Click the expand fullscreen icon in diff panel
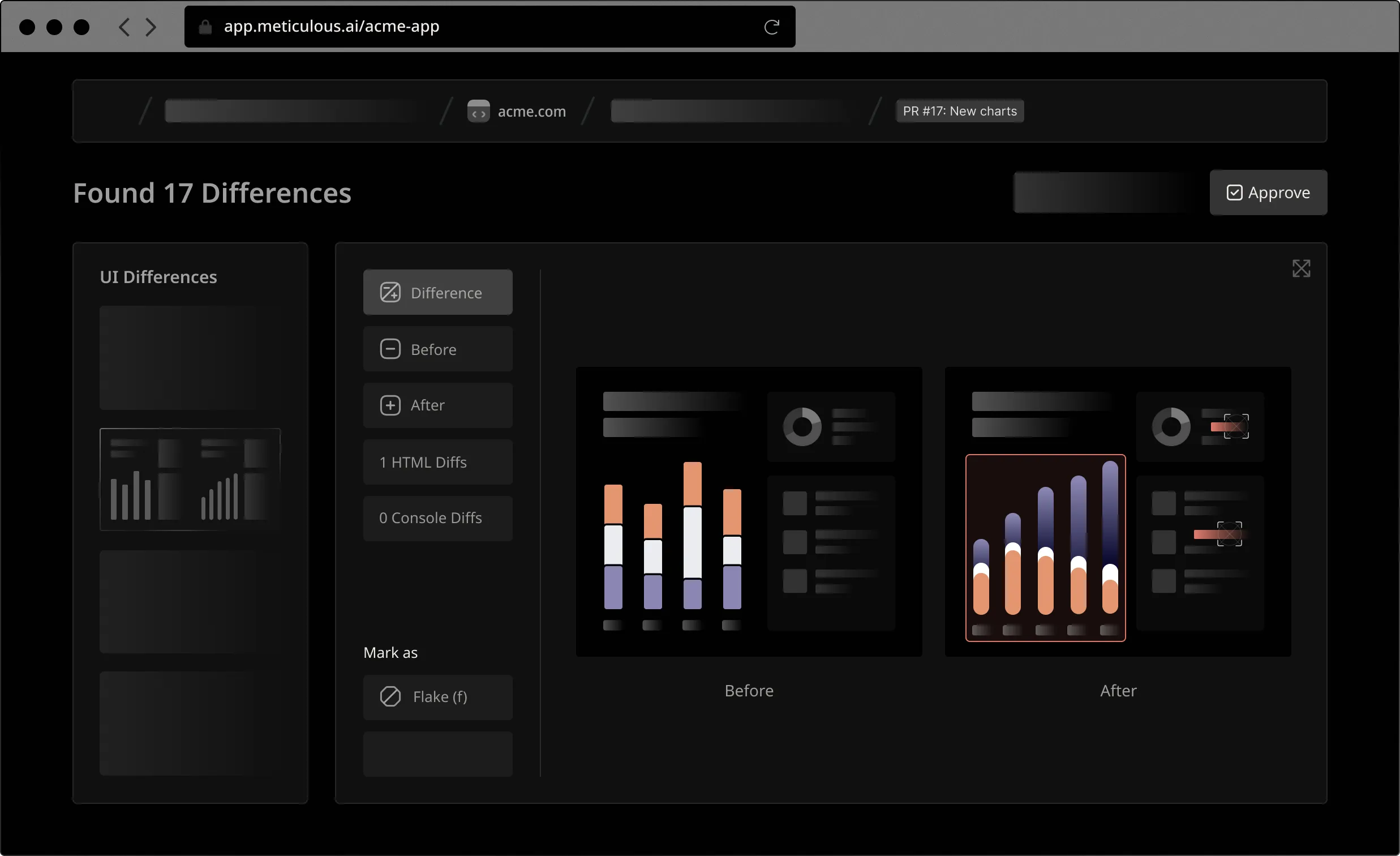Screen dimensions: 1400x856 (1300, 268)
